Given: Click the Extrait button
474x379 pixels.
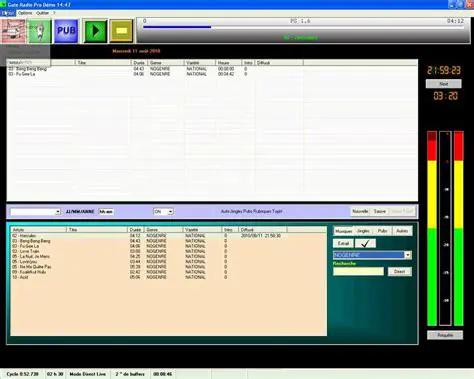Looking at the screenshot, I should pyautogui.click(x=343, y=243).
